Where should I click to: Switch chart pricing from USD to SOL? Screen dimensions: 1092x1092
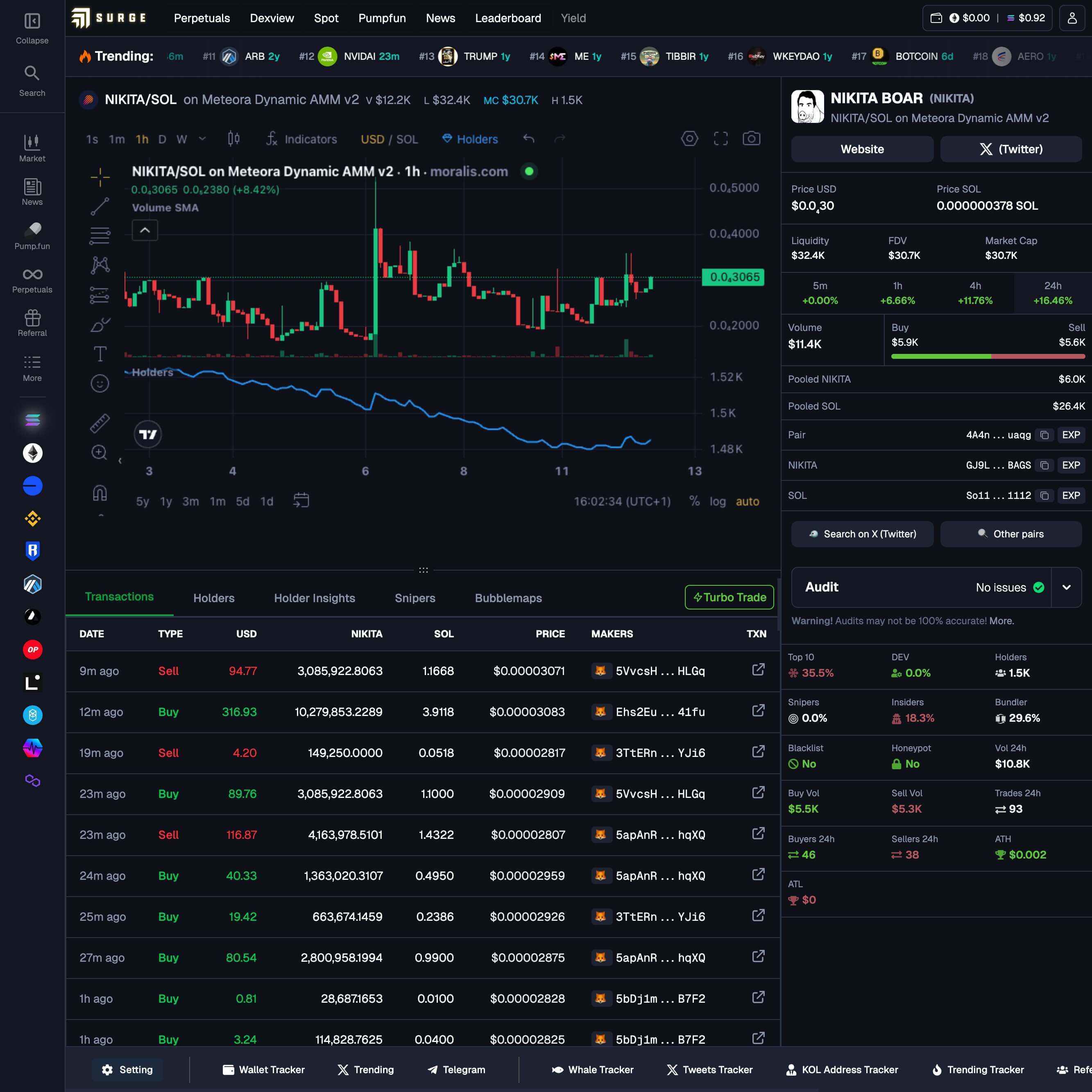408,139
